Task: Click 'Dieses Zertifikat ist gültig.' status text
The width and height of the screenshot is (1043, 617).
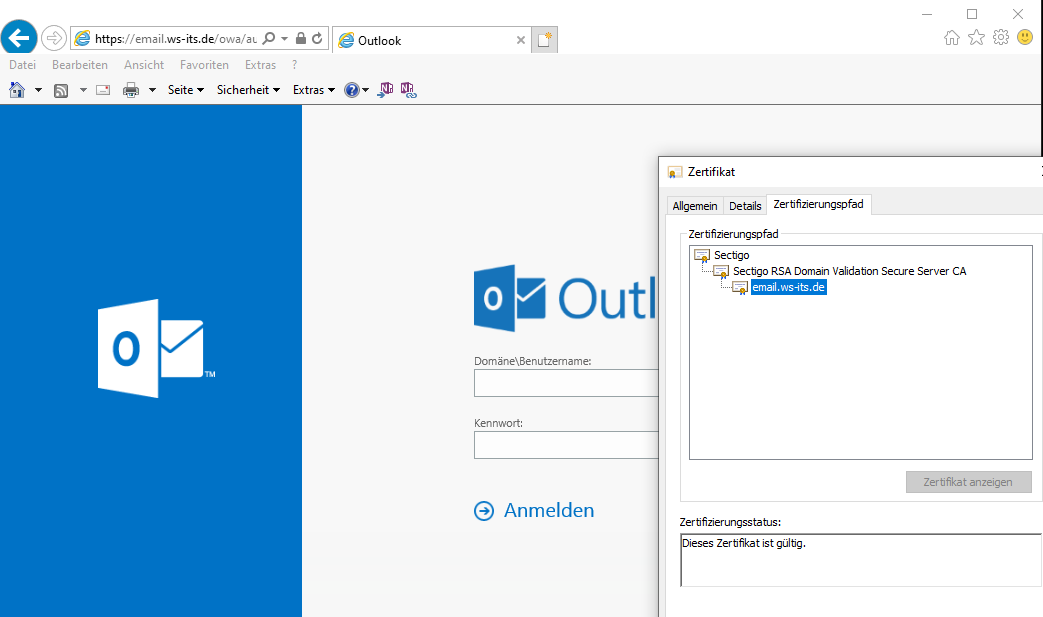Action: tap(744, 543)
